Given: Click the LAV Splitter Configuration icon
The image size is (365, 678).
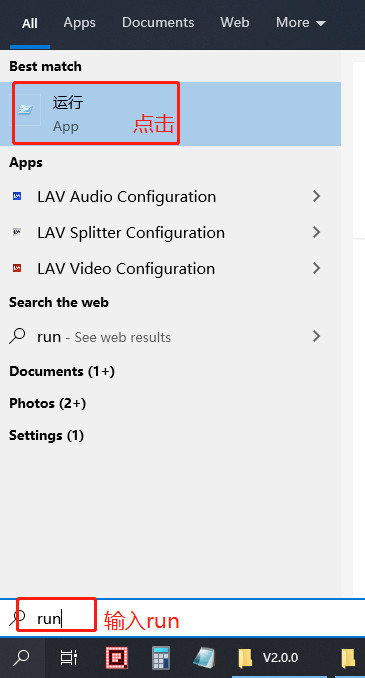Looking at the screenshot, I should (17, 233).
